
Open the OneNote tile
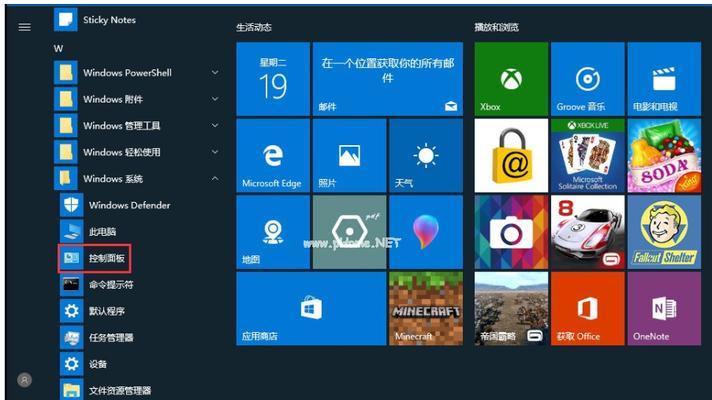(664, 309)
